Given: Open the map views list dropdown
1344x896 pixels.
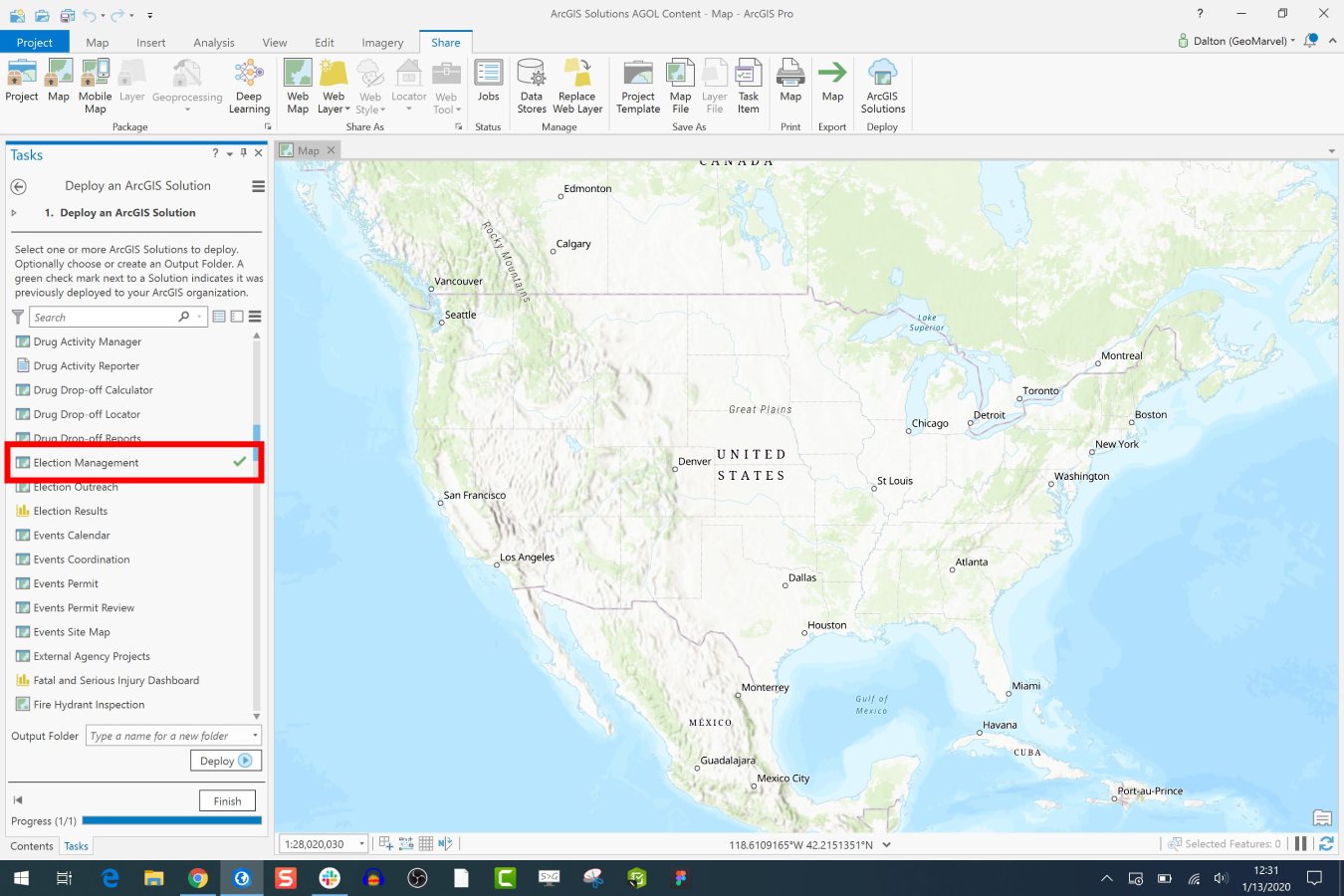Looking at the screenshot, I should 1331,151.
